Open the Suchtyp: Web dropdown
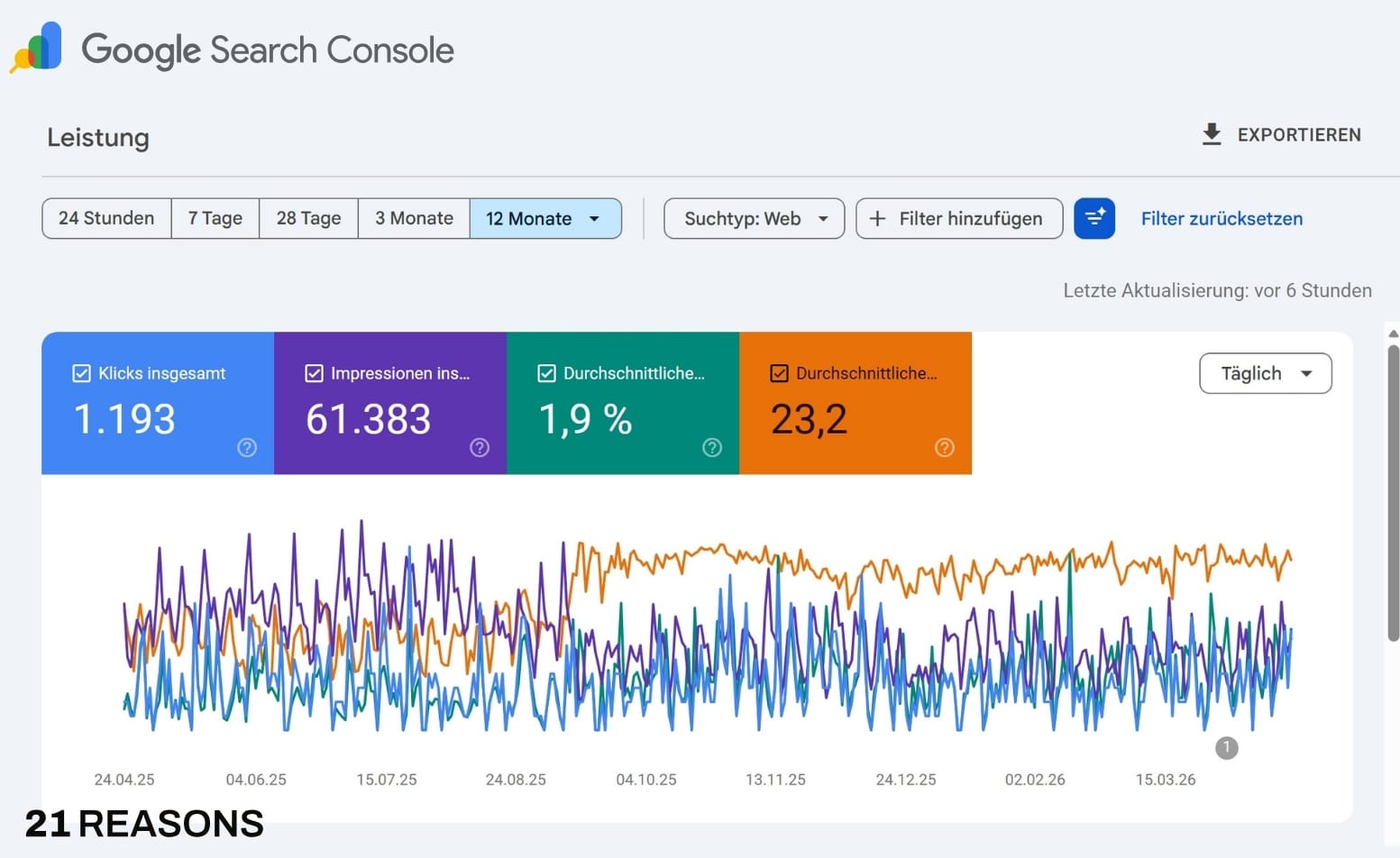Screen dimensions: 1400x858 pos(754,218)
